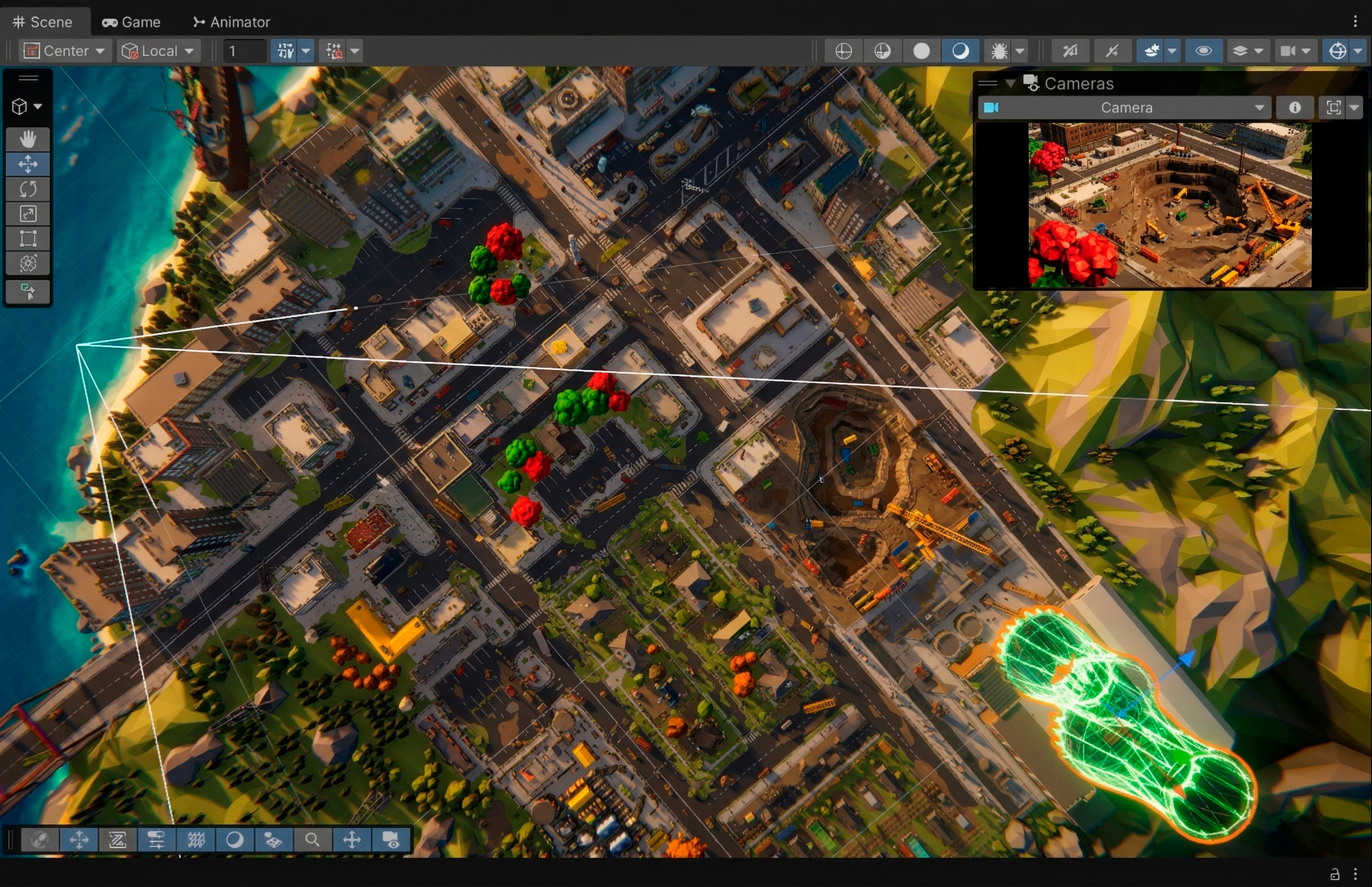Click the wireframe globe draw mode icon

click(x=843, y=51)
